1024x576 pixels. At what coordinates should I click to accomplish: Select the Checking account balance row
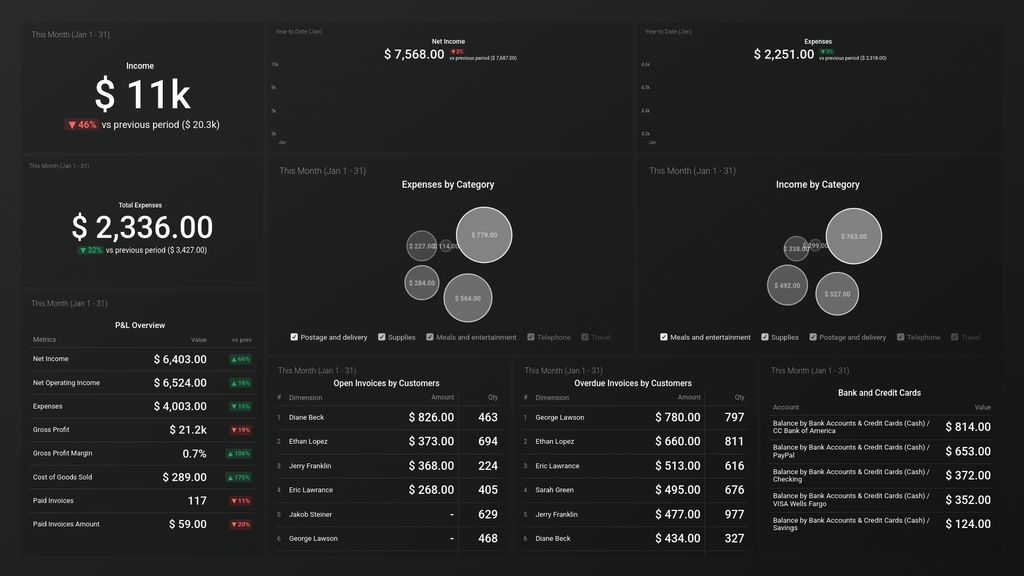point(882,475)
